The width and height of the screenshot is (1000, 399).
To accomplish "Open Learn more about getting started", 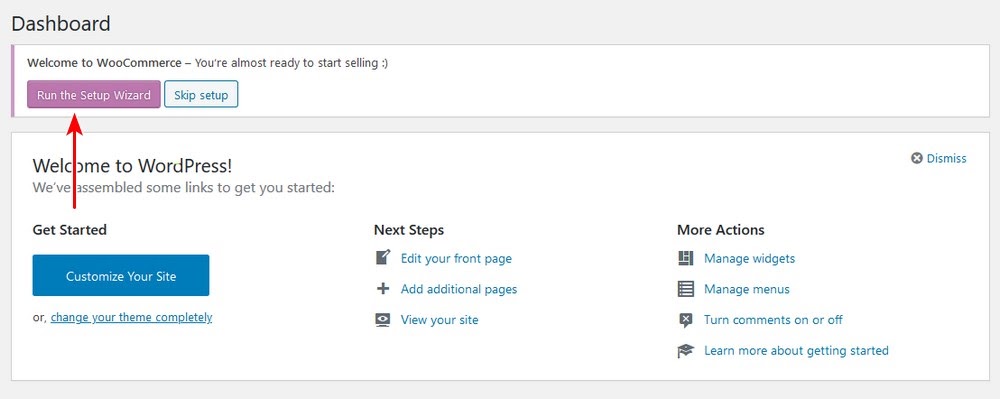I will coord(796,351).
